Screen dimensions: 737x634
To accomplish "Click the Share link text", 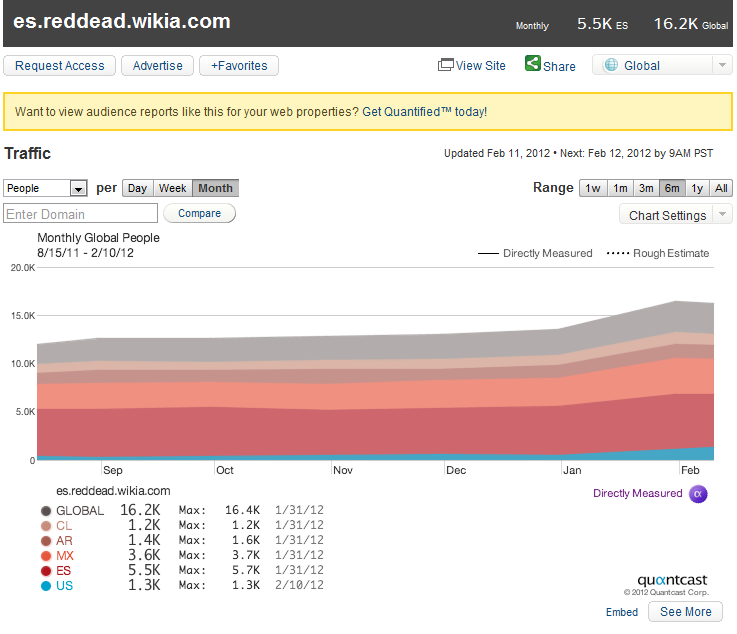I will [x=559, y=66].
